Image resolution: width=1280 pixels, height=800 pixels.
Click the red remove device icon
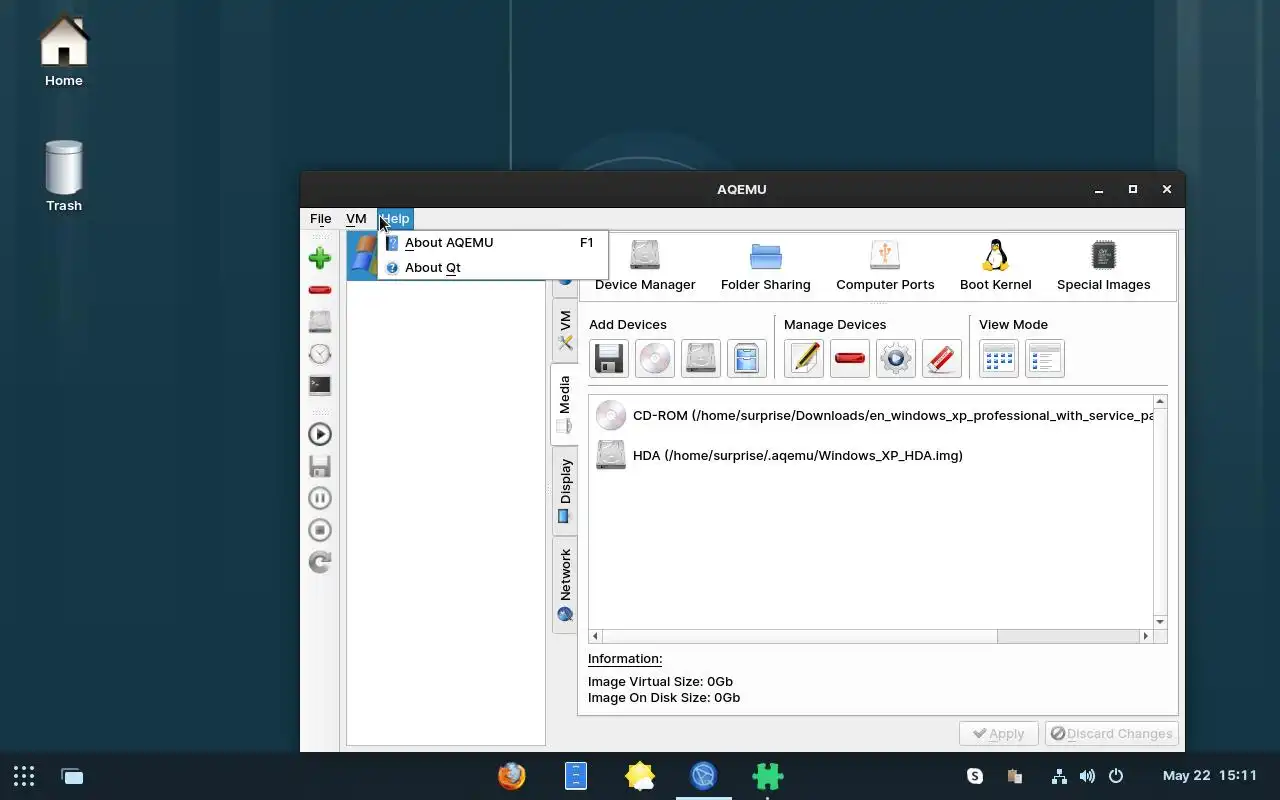point(850,359)
